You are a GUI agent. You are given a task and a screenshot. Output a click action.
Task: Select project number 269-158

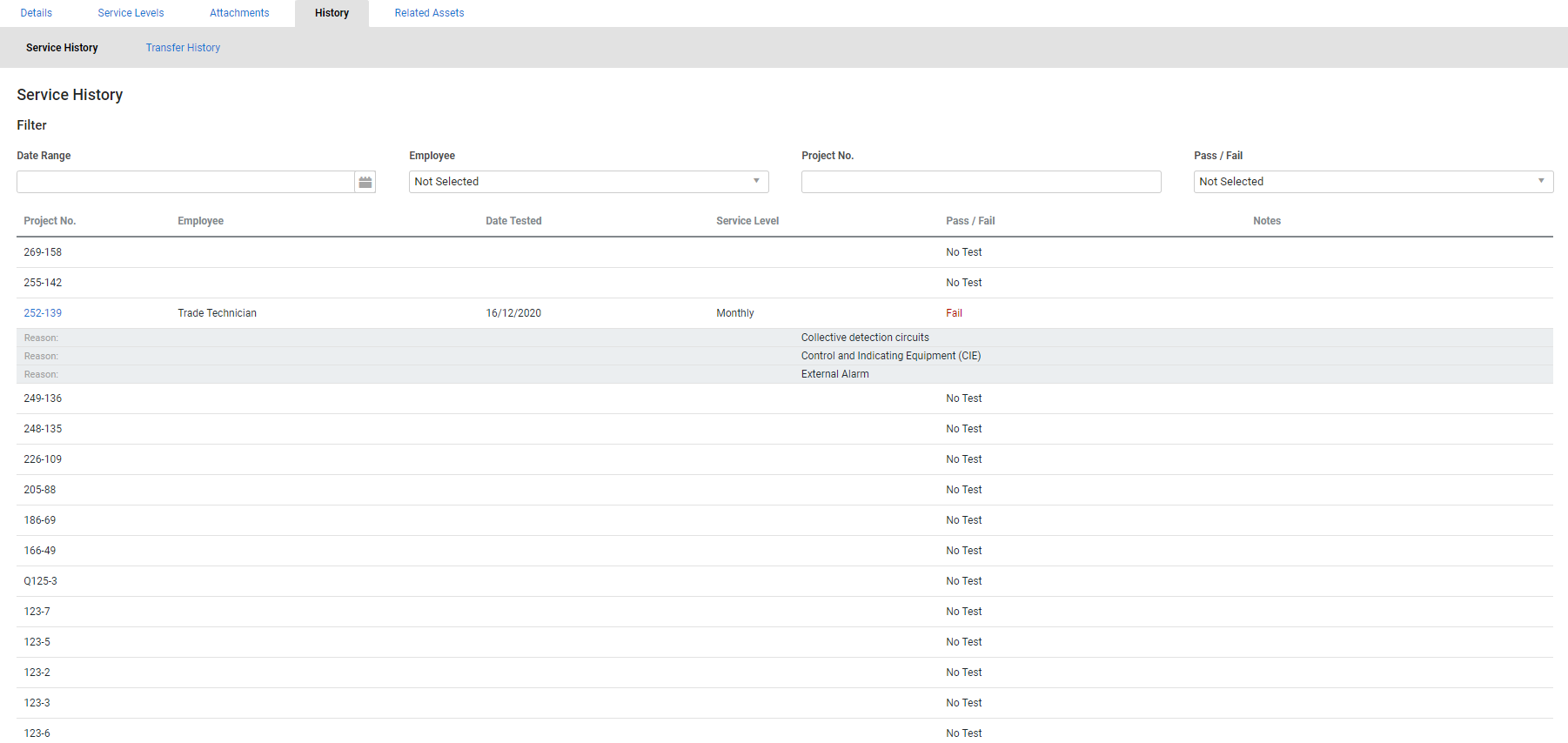43,252
